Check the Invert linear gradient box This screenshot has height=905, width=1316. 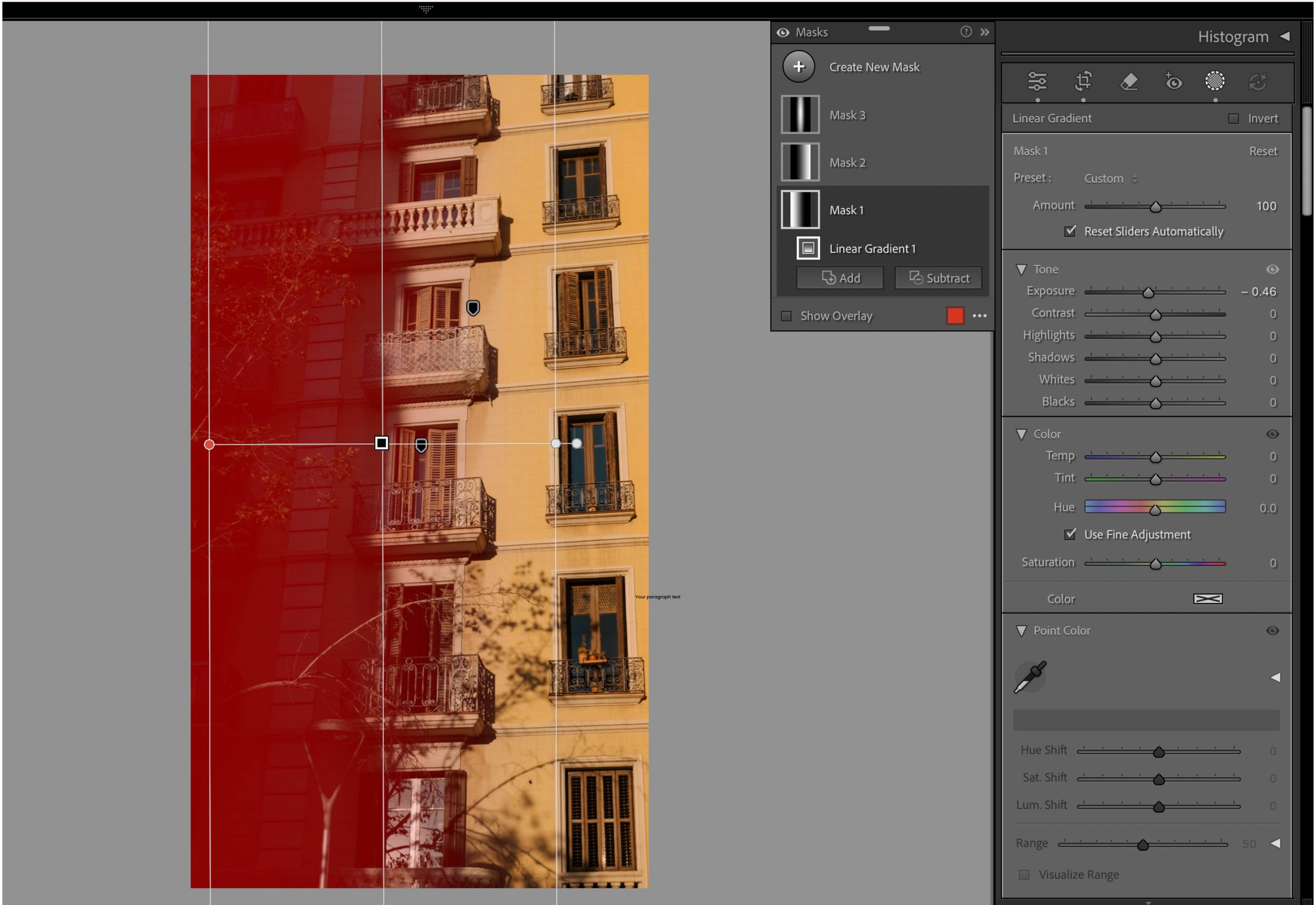click(1233, 118)
